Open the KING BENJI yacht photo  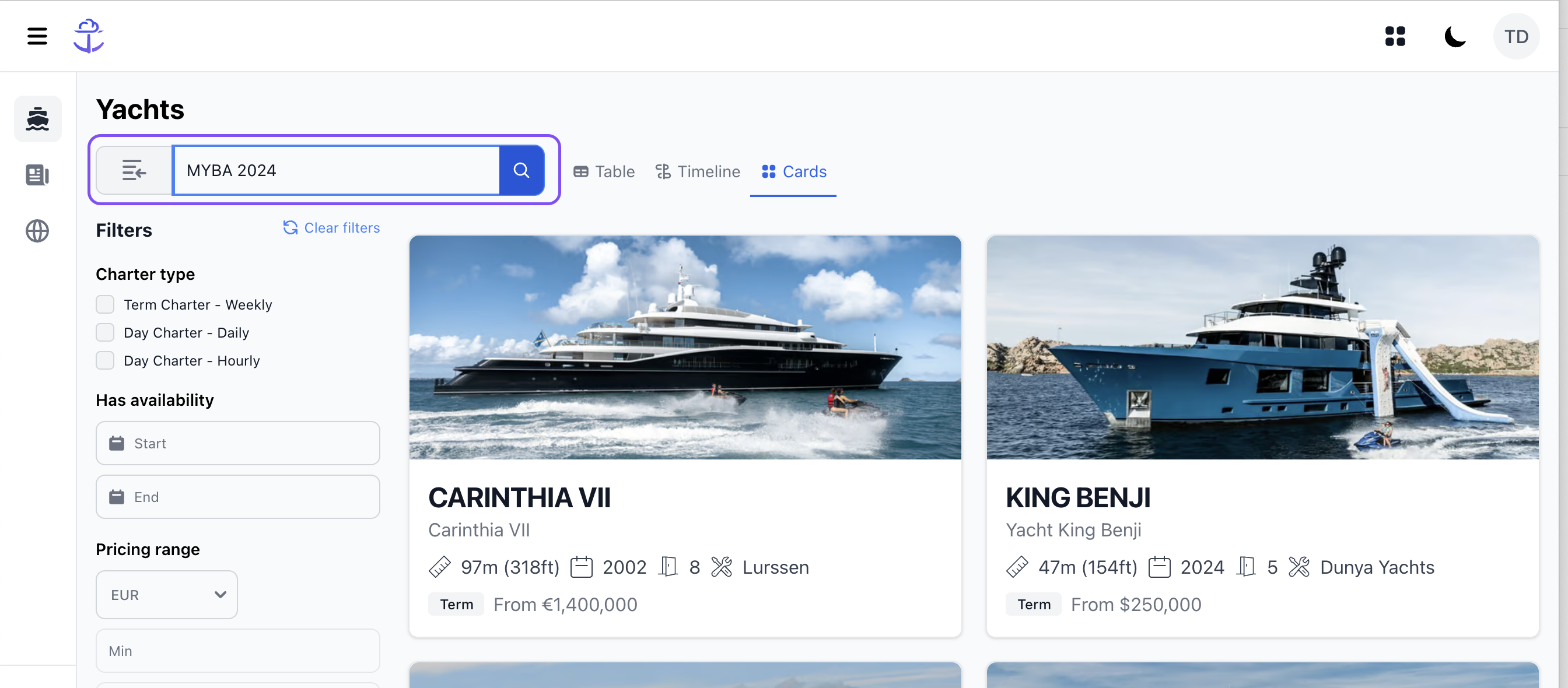click(1262, 347)
